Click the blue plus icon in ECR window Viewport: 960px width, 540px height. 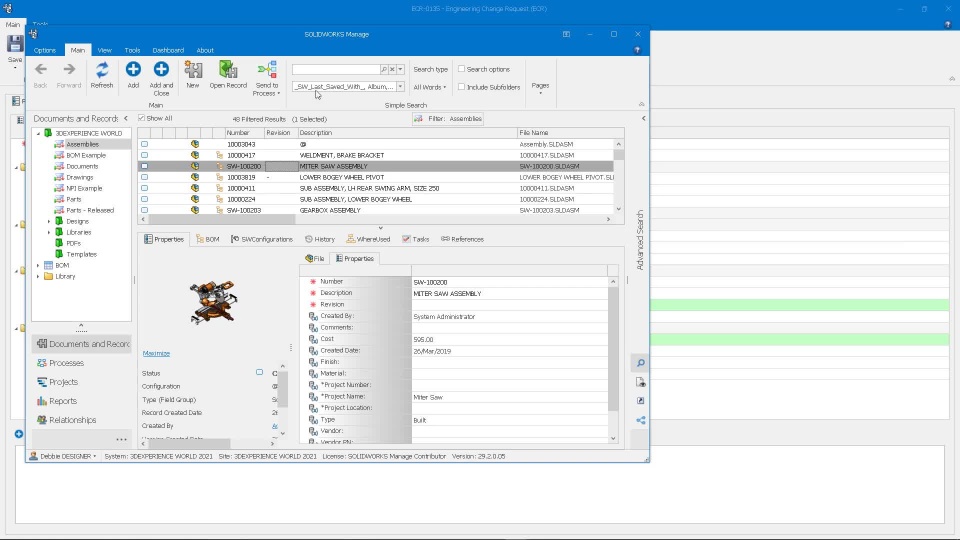(x=19, y=434)
